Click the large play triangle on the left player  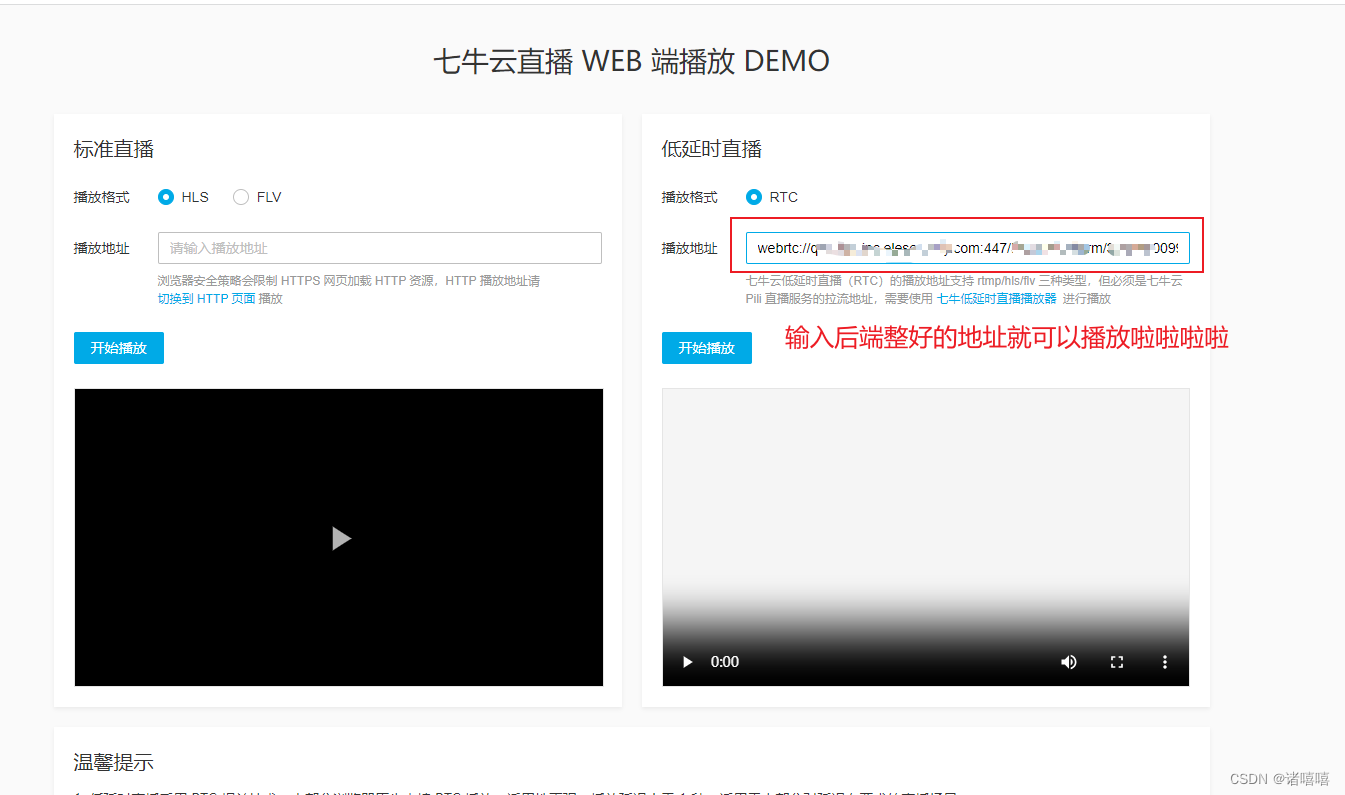click(x=340, y=538)
